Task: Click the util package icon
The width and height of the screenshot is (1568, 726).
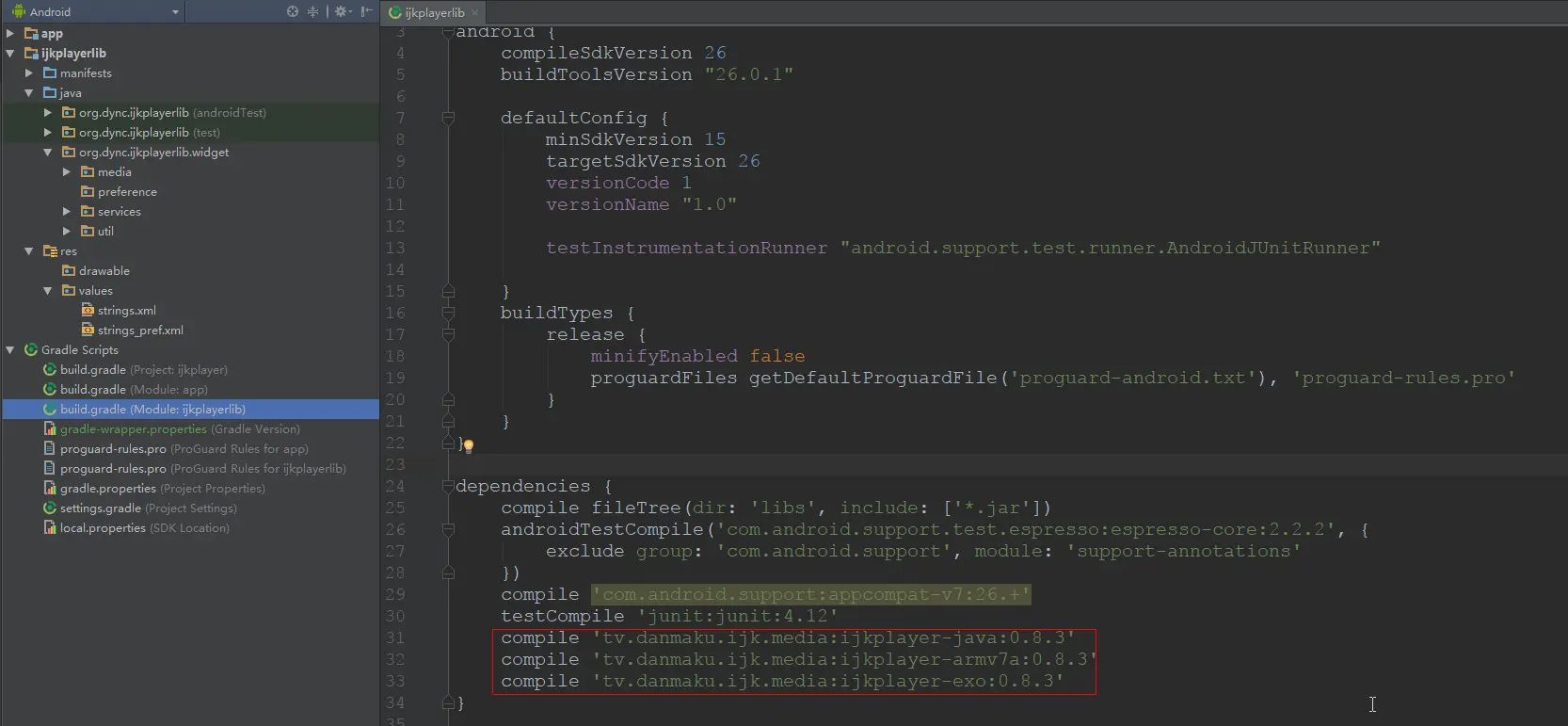Action: [88, 231]
